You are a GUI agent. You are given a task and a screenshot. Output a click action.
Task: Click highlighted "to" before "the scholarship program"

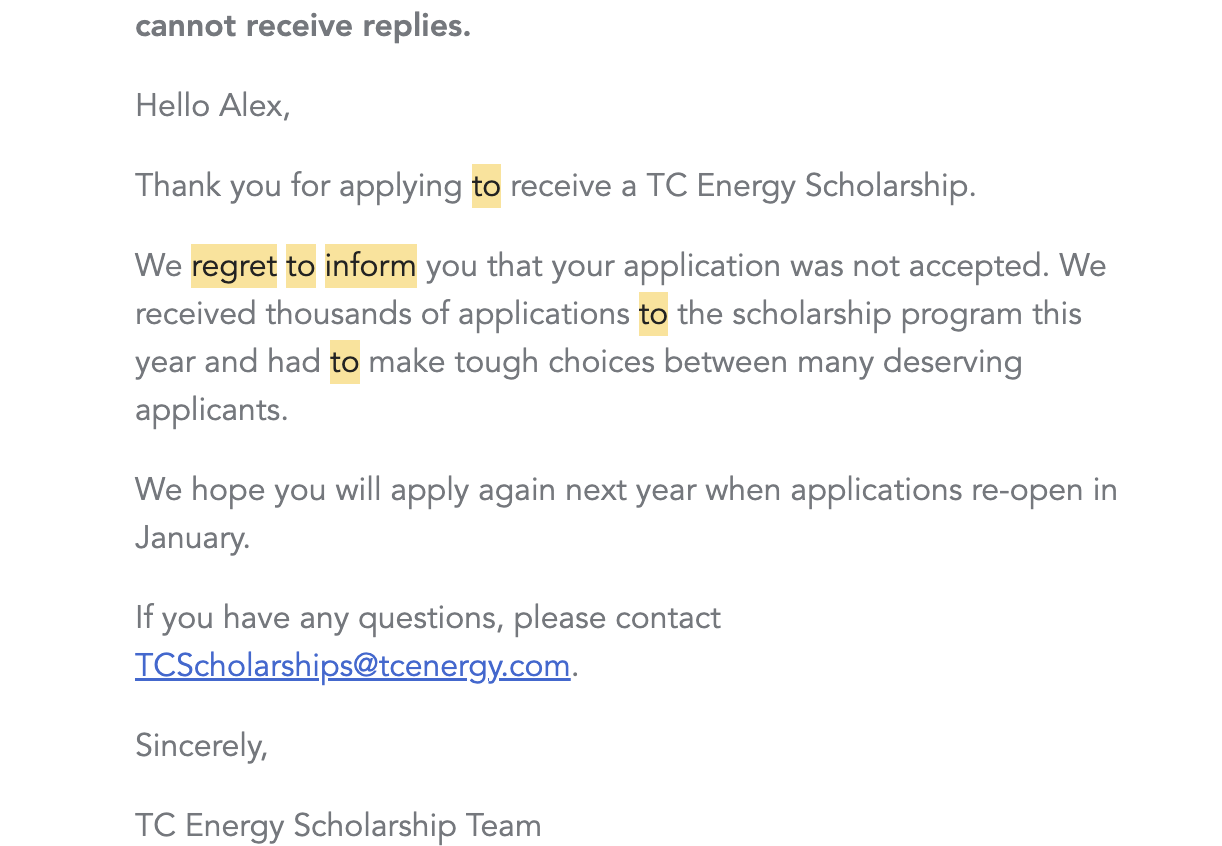point(653,314)
